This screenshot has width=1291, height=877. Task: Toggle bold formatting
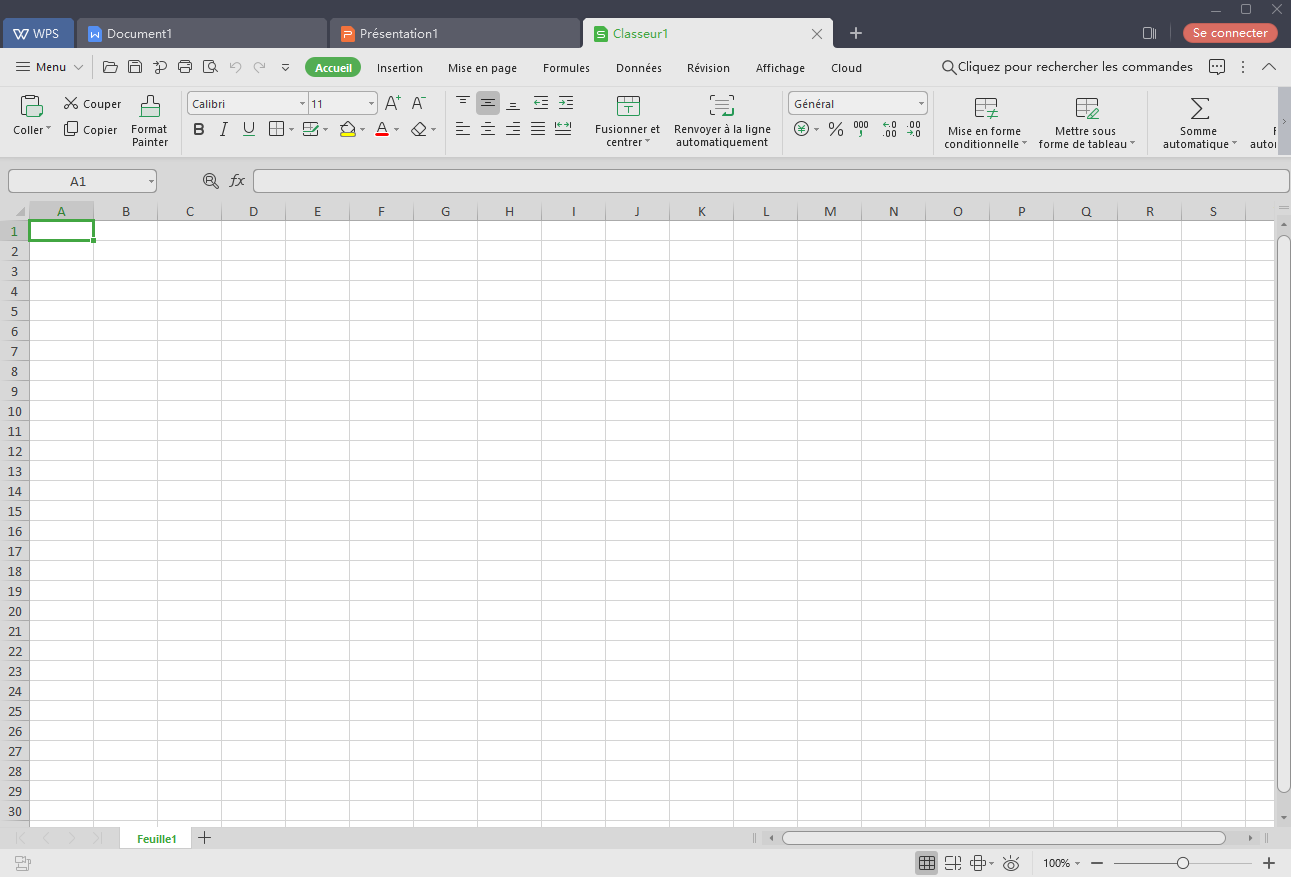click(198, 129)
